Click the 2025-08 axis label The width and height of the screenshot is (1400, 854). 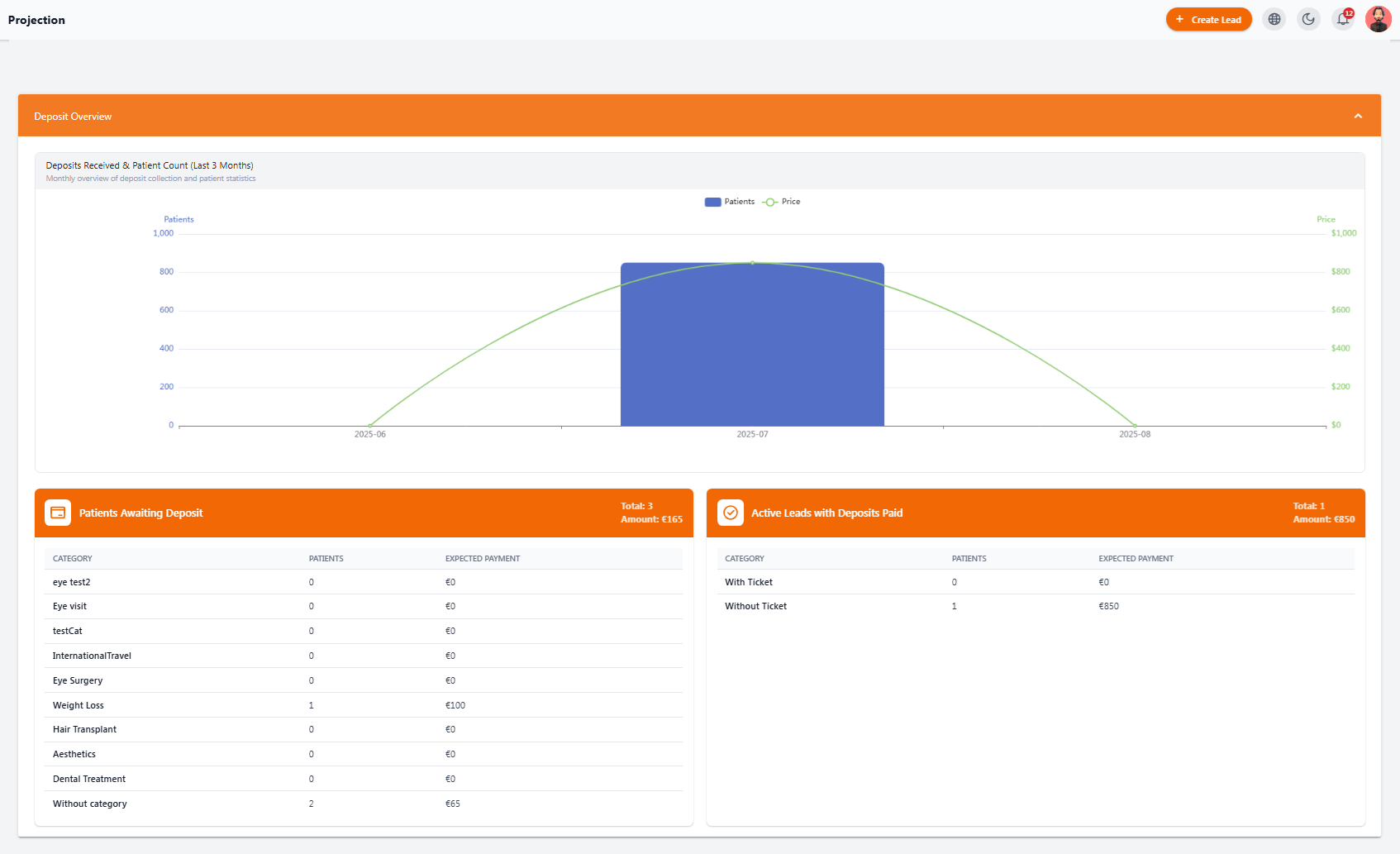pyautogui.click(x=1135, y=434)
